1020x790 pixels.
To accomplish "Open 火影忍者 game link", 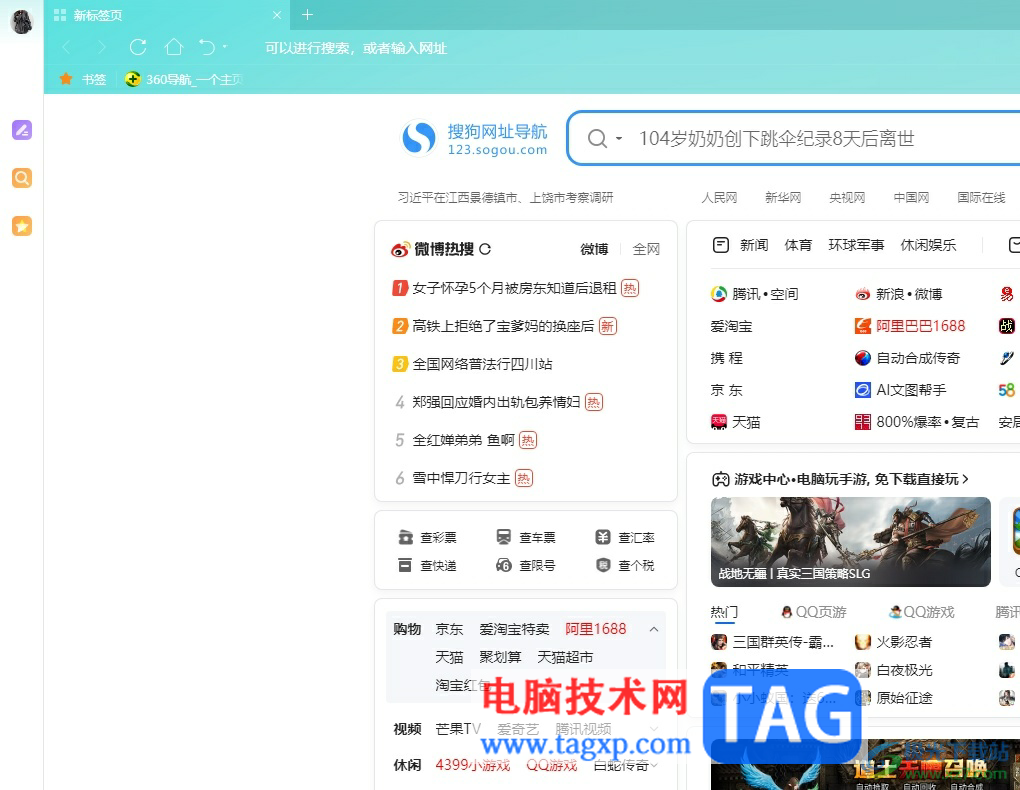I will tap(894, 642).
